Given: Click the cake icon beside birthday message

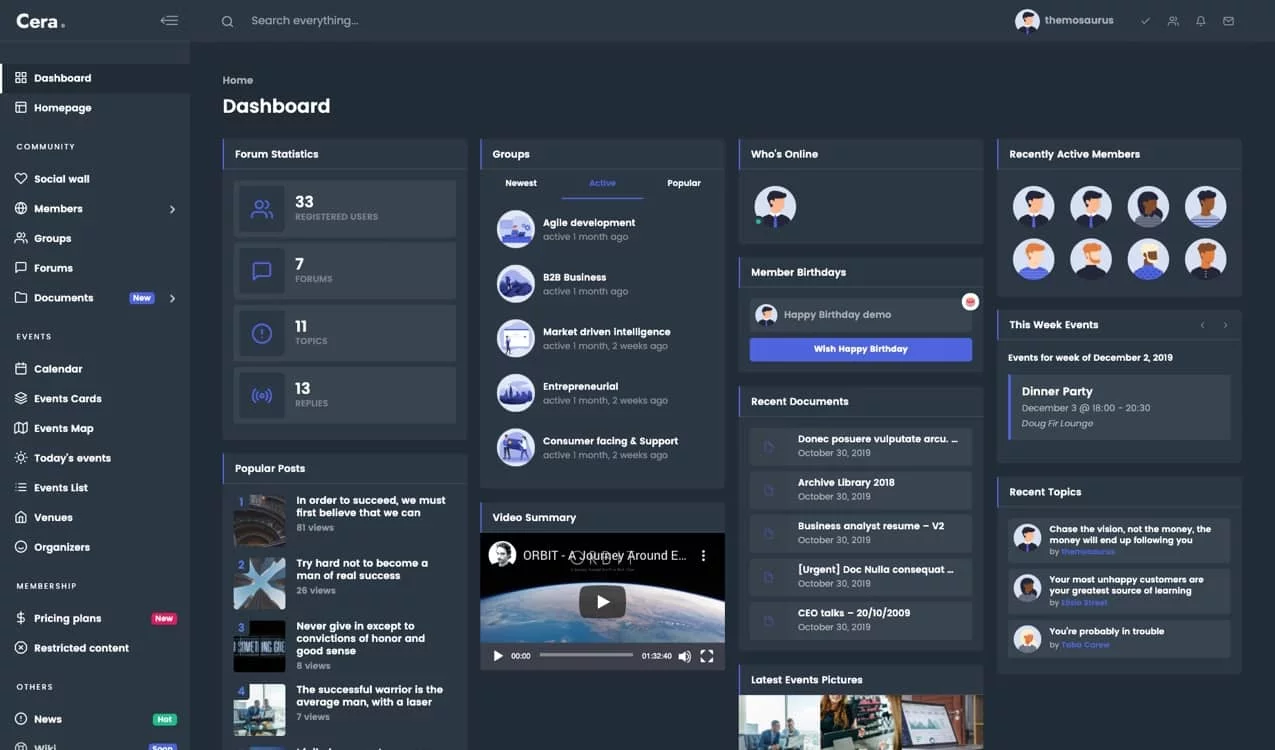Looking at the screenshot, I should [969, 302].
